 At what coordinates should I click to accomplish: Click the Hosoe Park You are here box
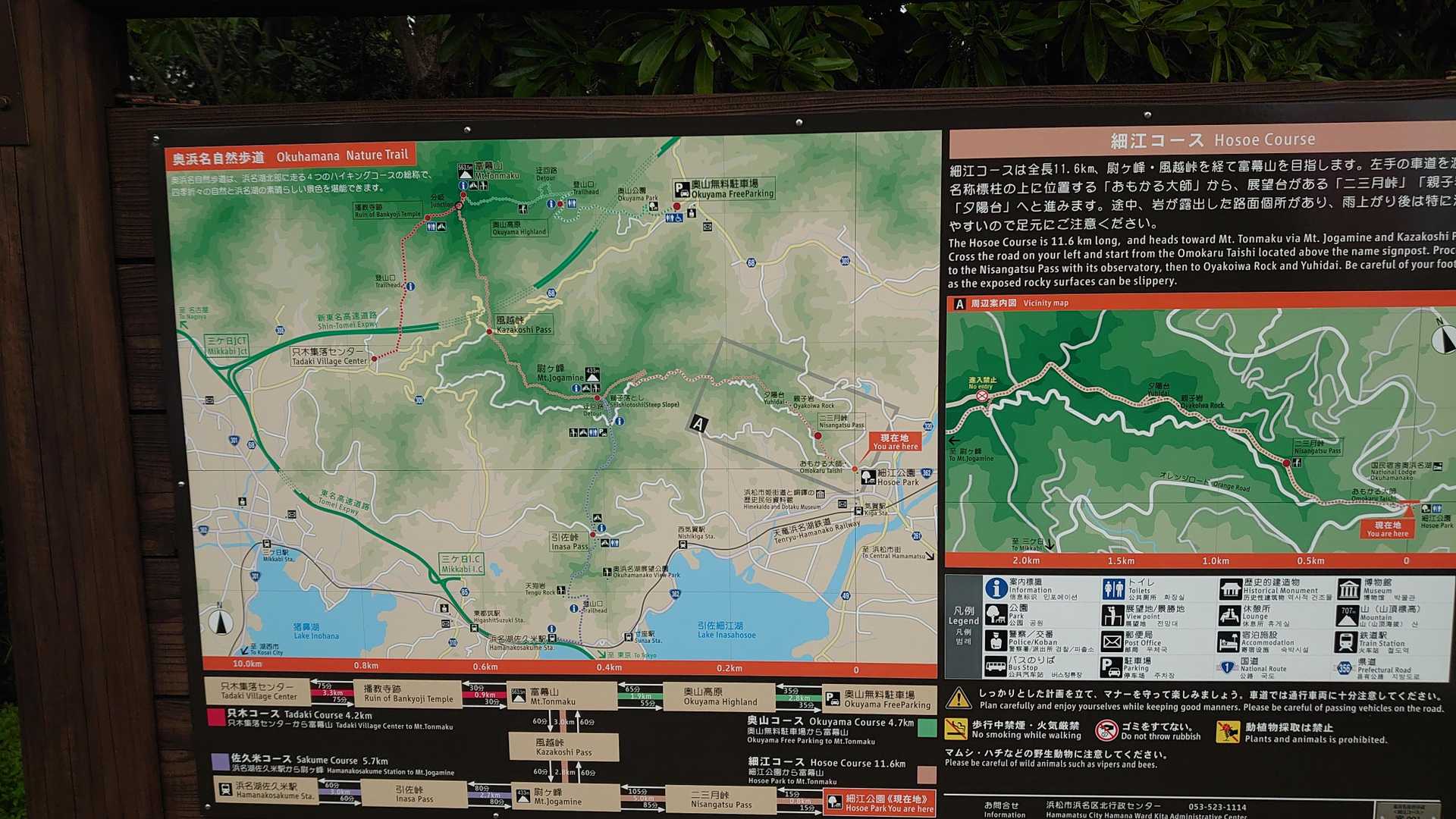tap(880, 802)
